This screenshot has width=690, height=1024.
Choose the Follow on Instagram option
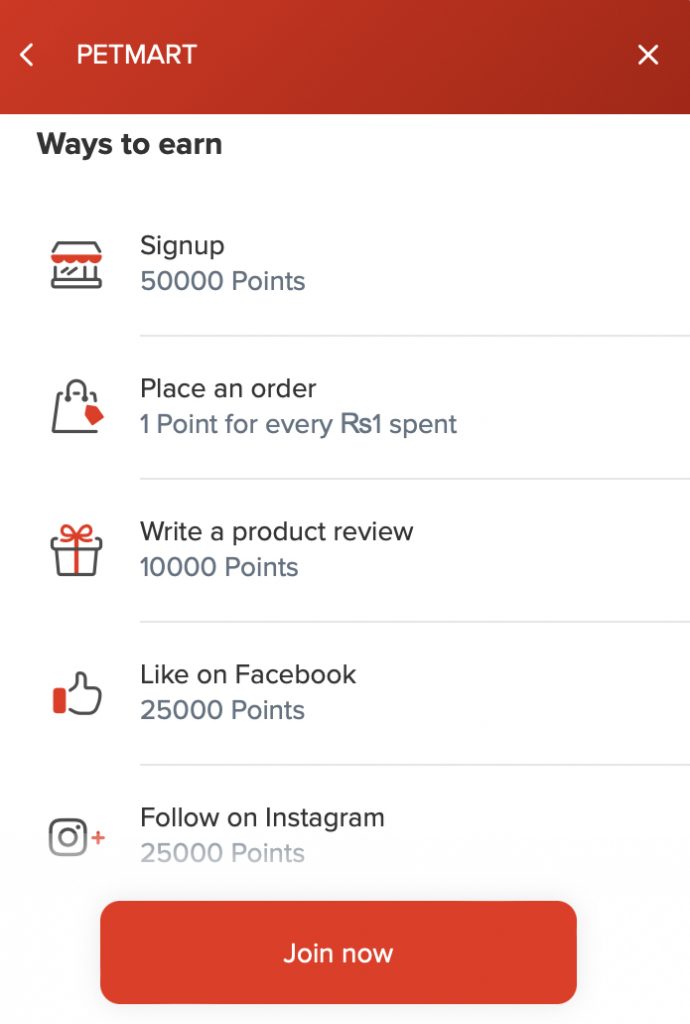(262, 818)
